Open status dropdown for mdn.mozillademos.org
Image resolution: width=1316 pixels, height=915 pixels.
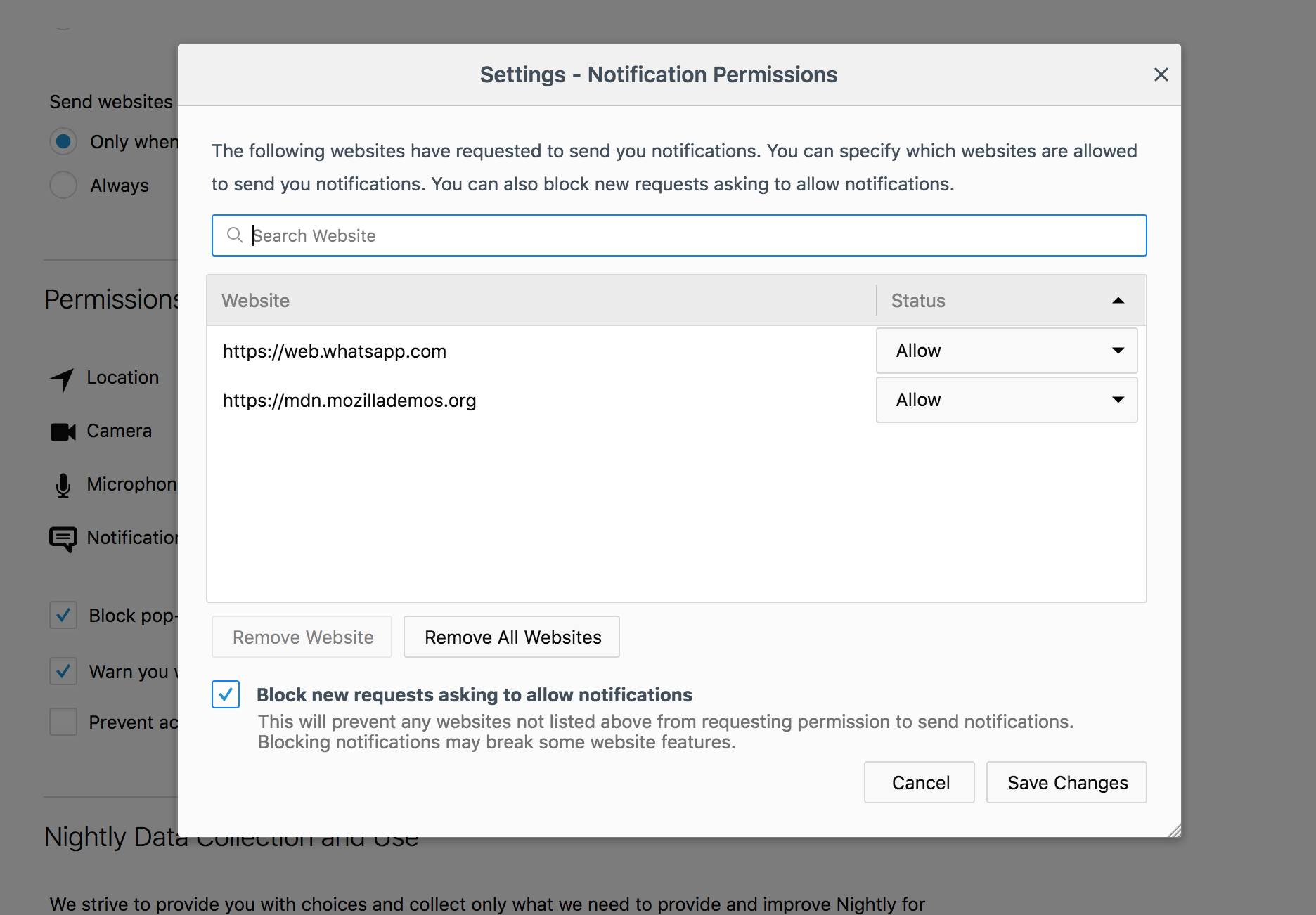(x=1006, y=400)
